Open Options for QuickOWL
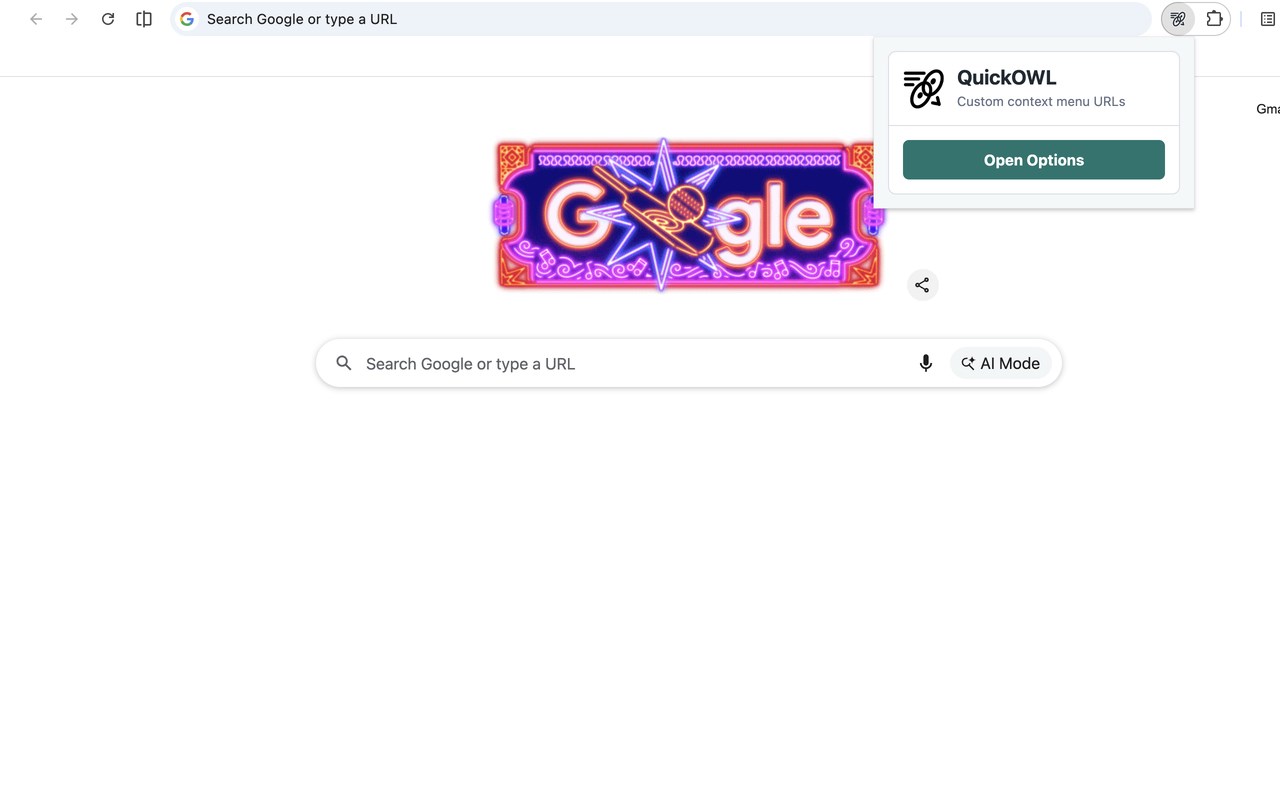 [x=1034, y=160]
